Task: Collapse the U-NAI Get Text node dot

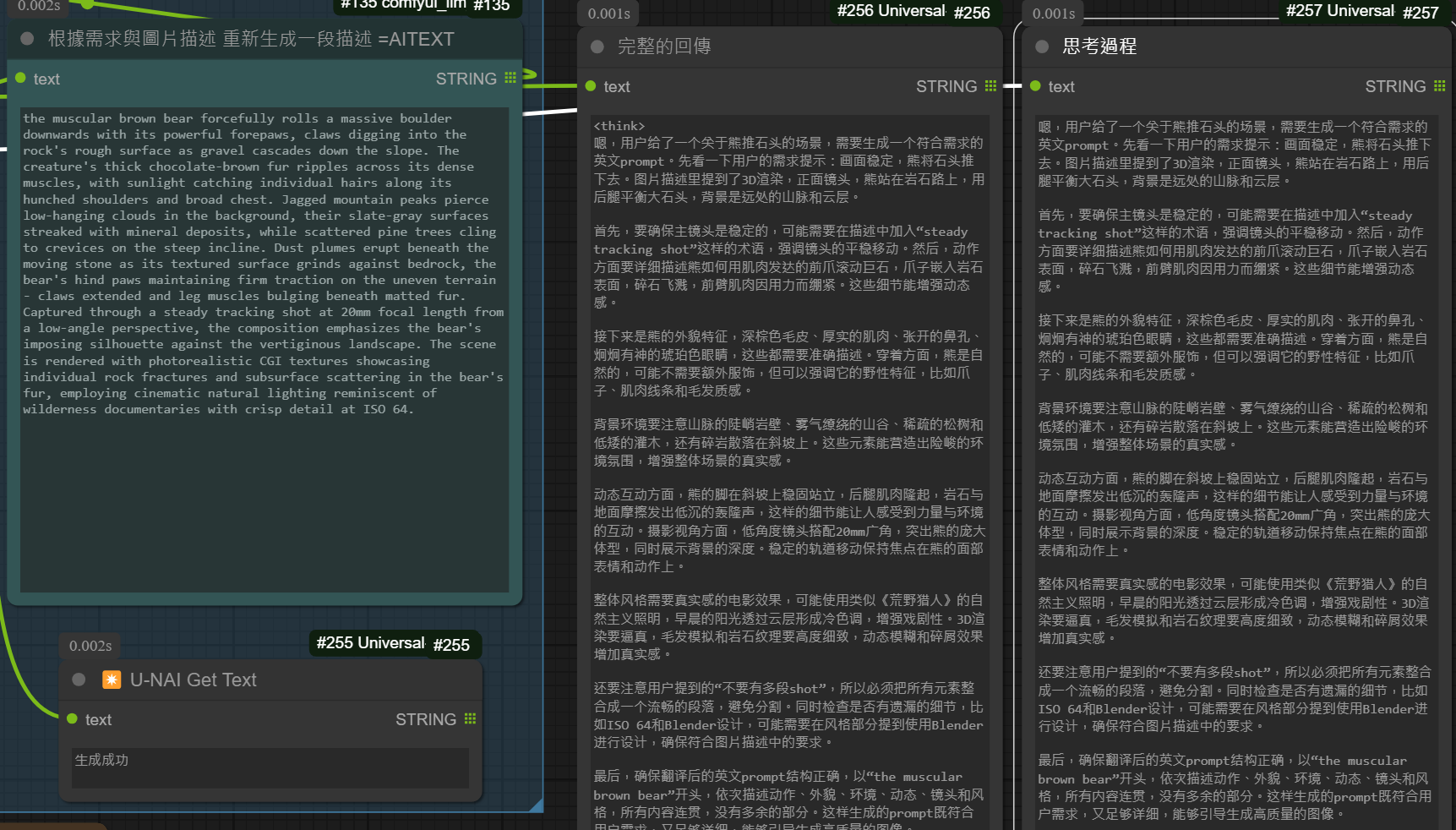Action: click(x=79, y=680)
